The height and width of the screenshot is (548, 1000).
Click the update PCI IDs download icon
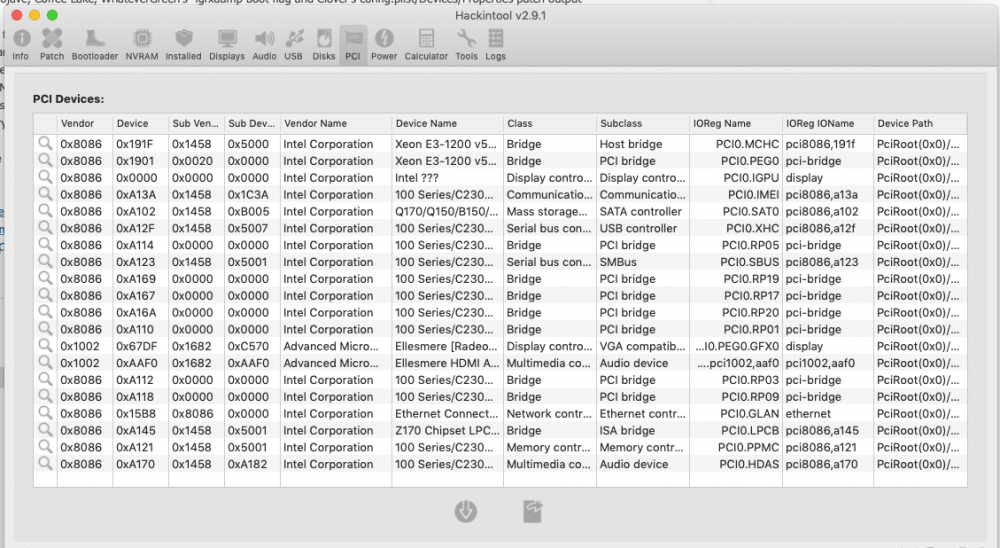click(466, 512)
